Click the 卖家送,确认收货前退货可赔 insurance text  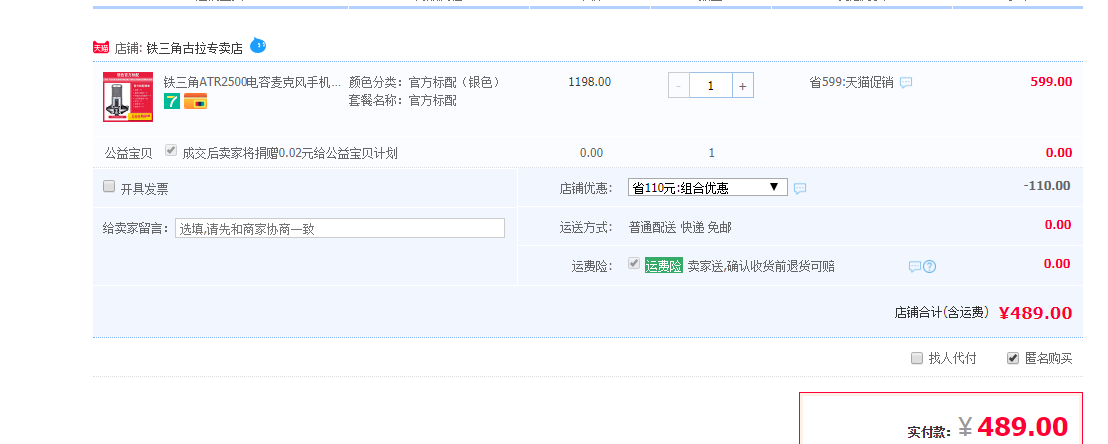click(761, 266)
